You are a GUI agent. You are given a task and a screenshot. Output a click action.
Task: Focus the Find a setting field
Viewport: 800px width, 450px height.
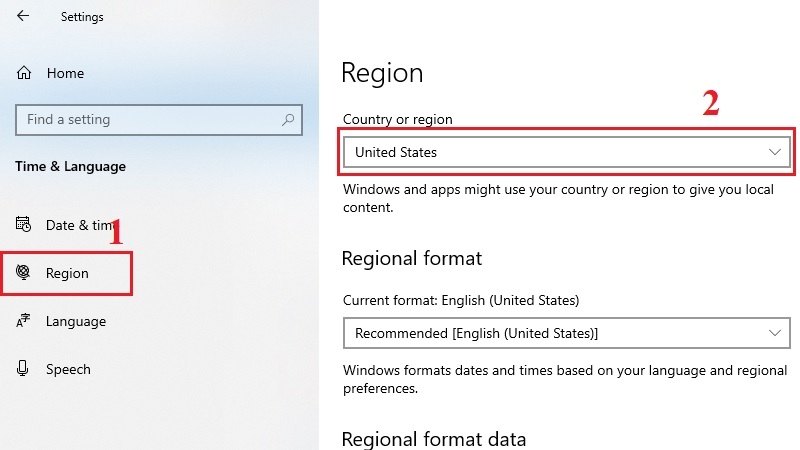click(x=159, y=120)
